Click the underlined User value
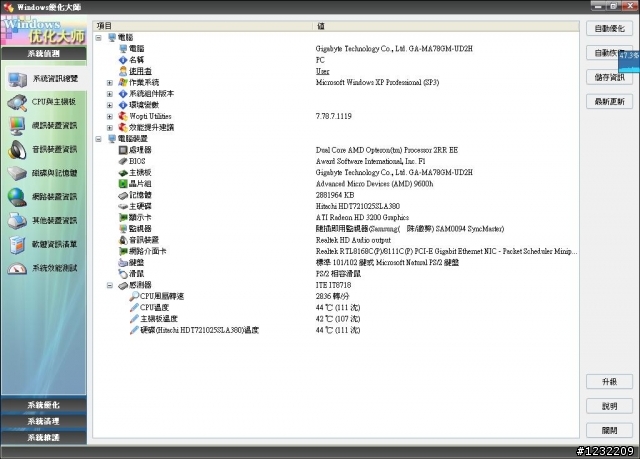The image size is (640, 459). click(x=322, y=71)
